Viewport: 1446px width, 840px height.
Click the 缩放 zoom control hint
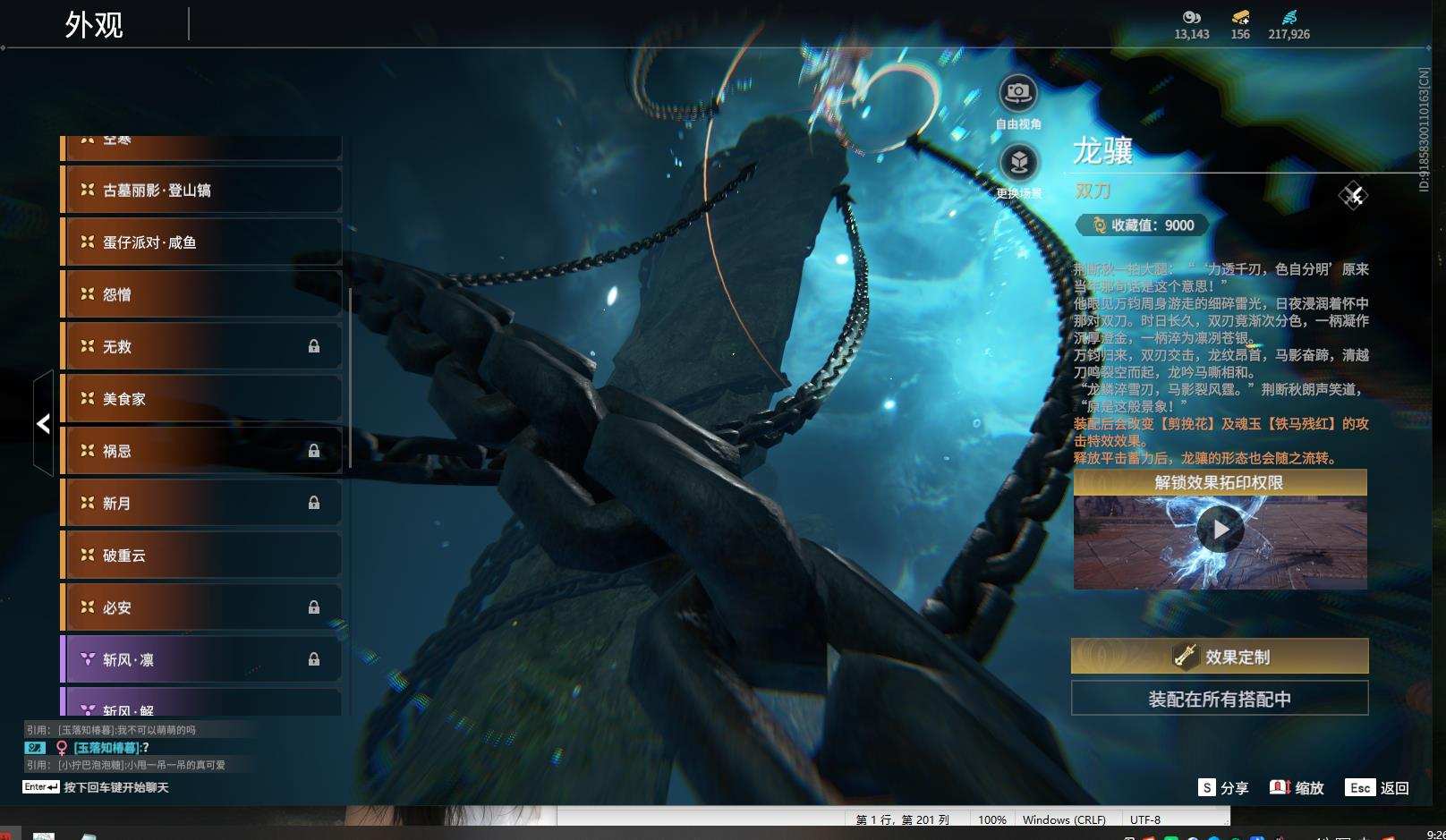click(1297, 787)
